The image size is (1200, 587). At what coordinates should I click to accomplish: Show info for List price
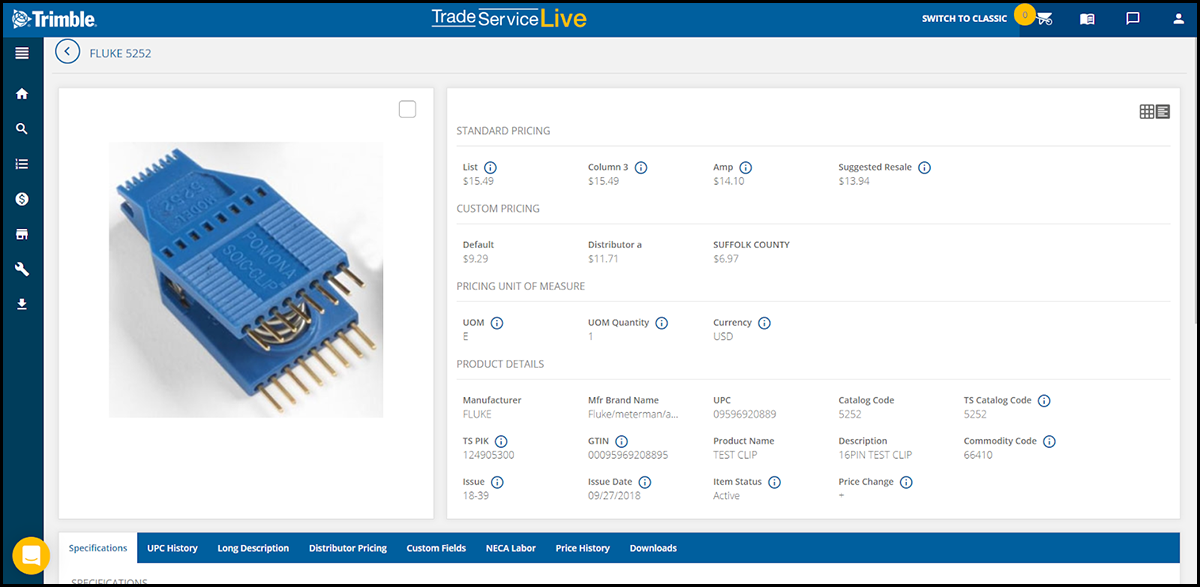coord(491,168)
